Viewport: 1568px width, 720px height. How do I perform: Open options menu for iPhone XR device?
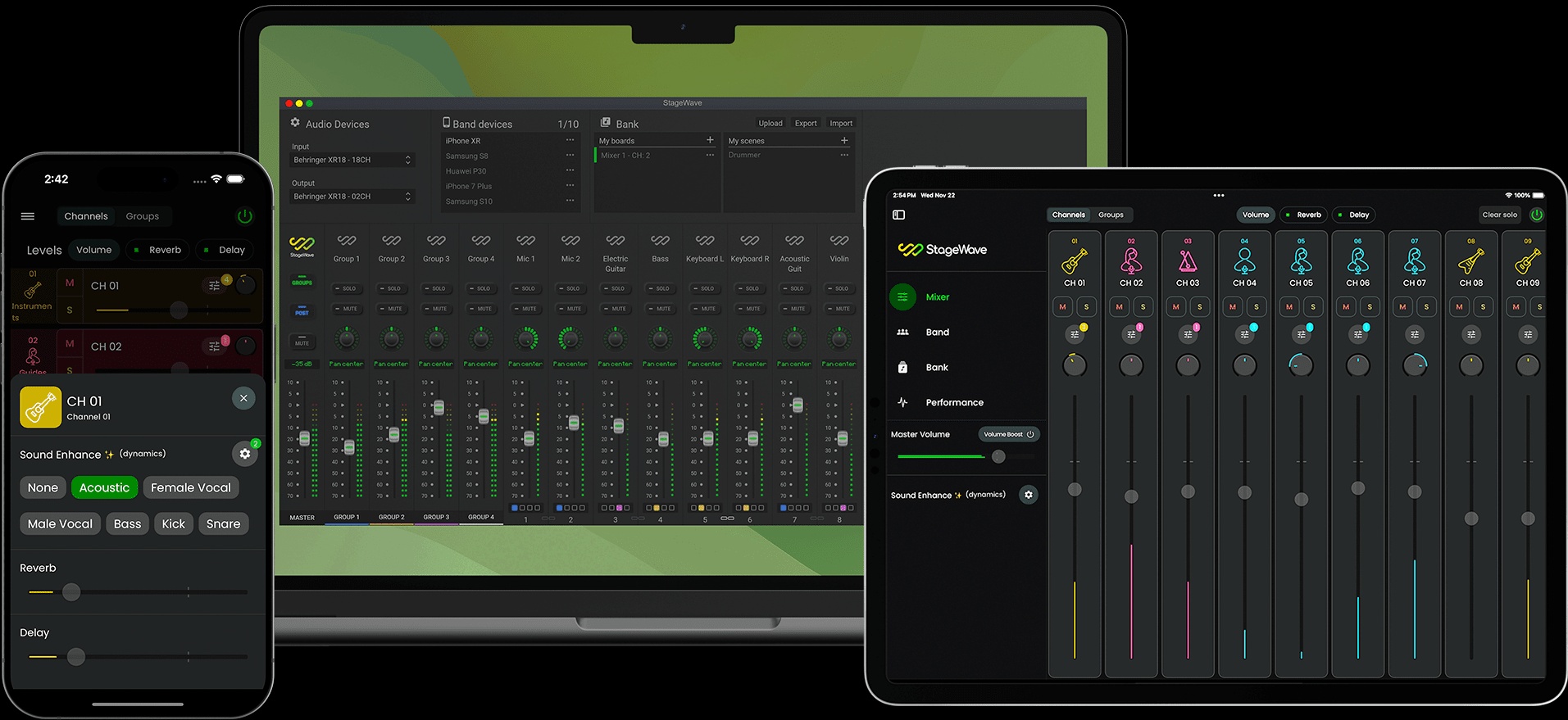[570, 140]
